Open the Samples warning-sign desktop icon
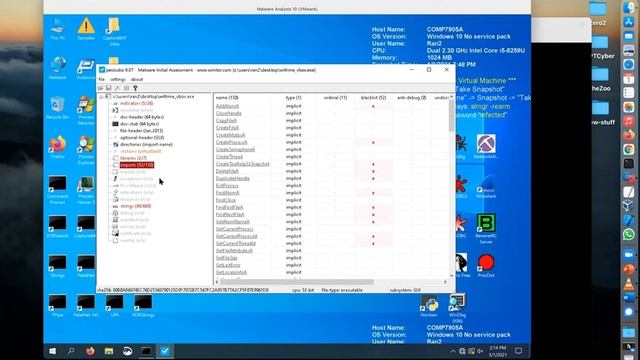Image resolution: width=640 pixels, height=360 pixels. pos(86,29)
